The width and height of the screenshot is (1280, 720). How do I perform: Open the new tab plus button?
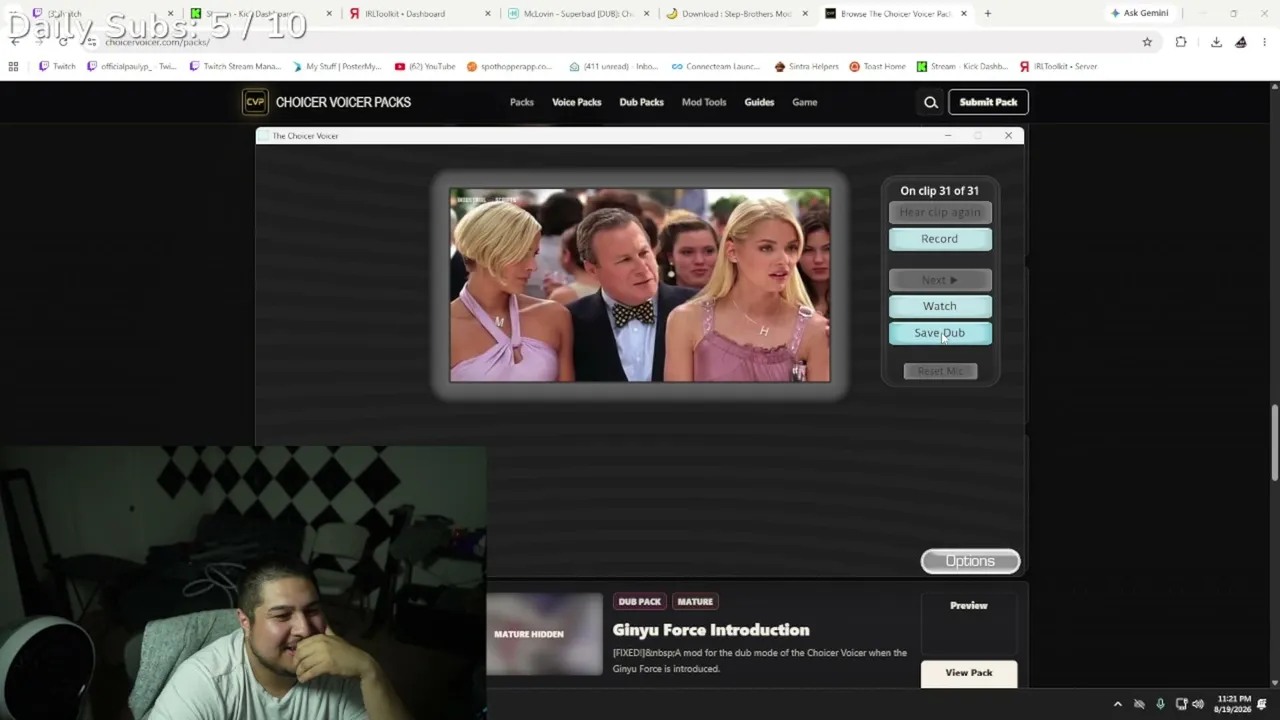987,14
